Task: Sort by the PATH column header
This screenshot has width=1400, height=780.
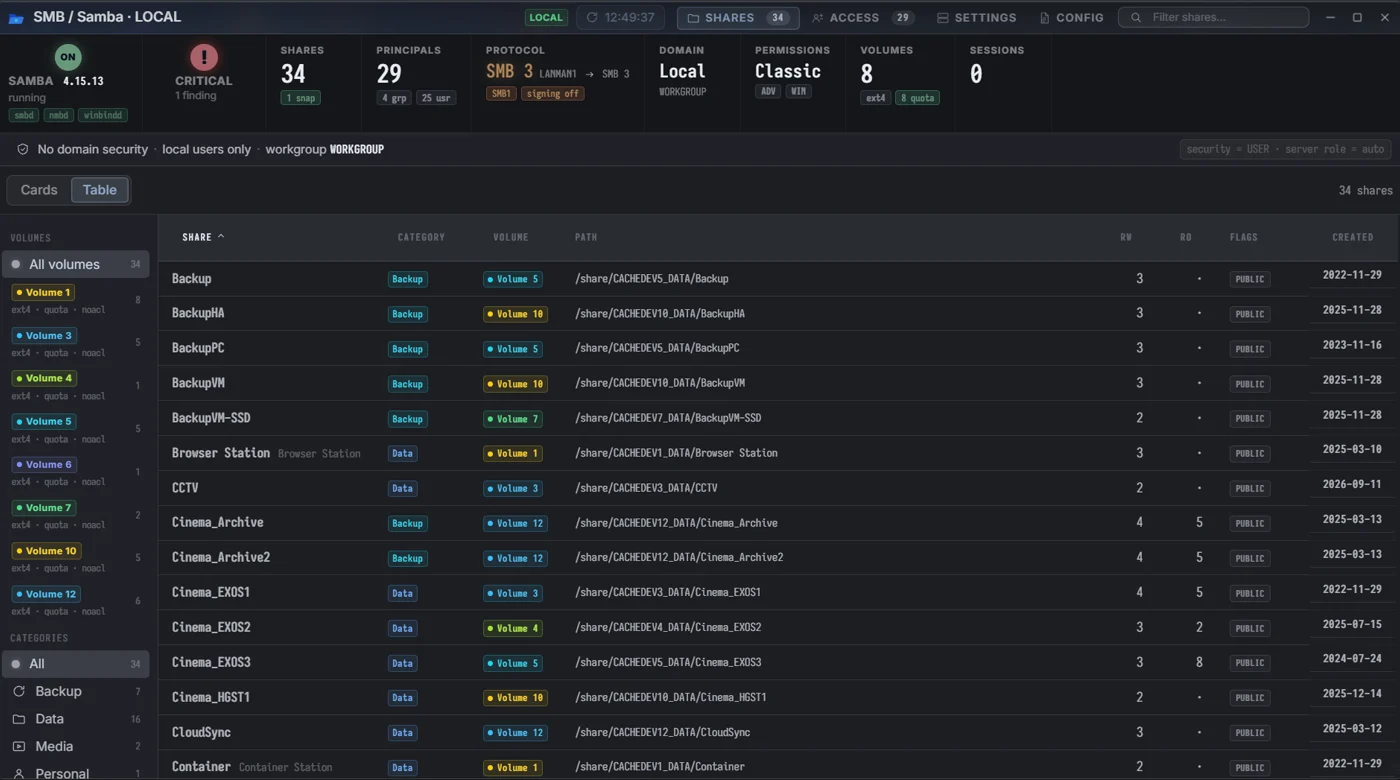Action: pos(586,237)
